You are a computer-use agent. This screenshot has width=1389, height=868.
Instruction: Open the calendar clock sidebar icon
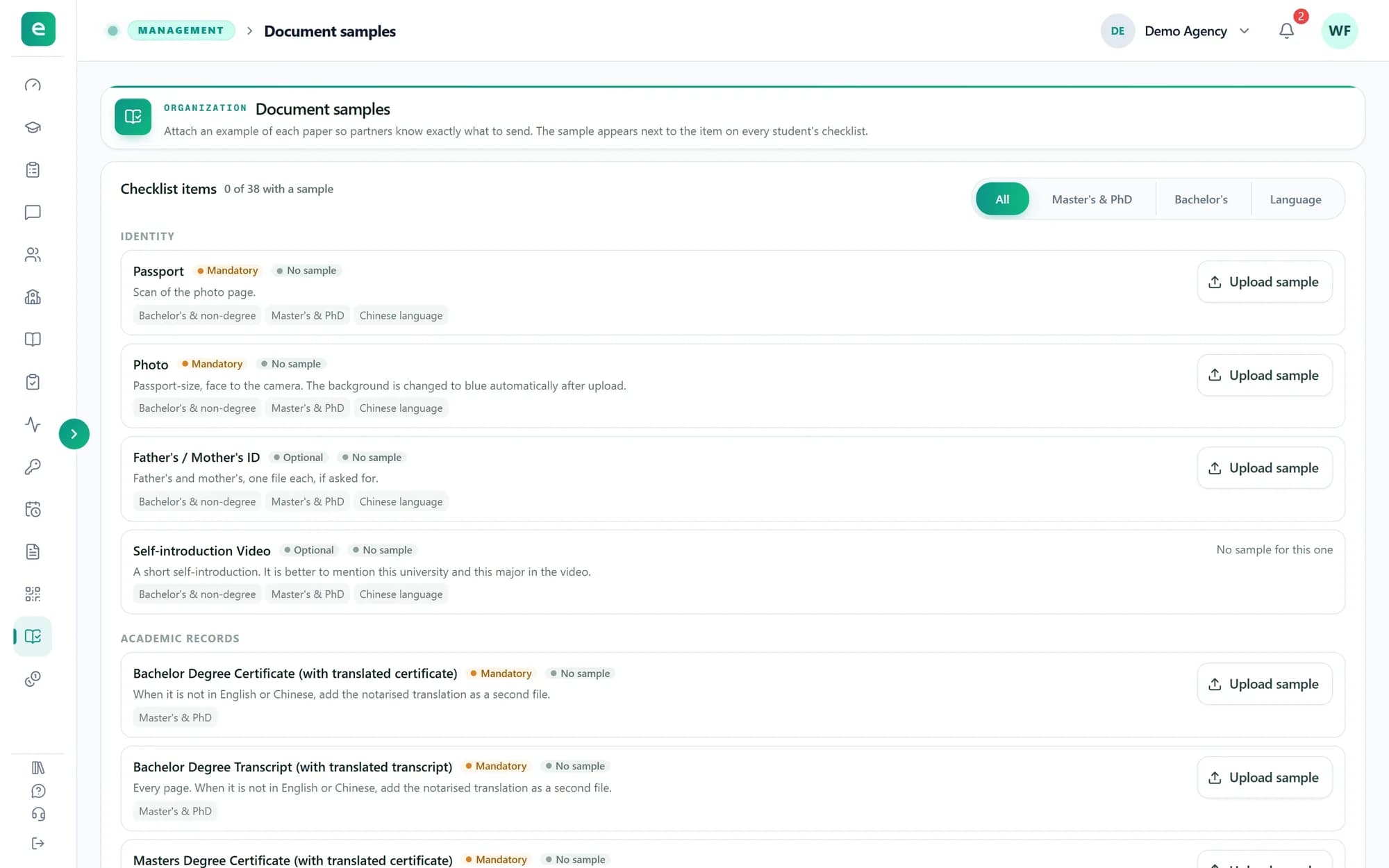33,509
